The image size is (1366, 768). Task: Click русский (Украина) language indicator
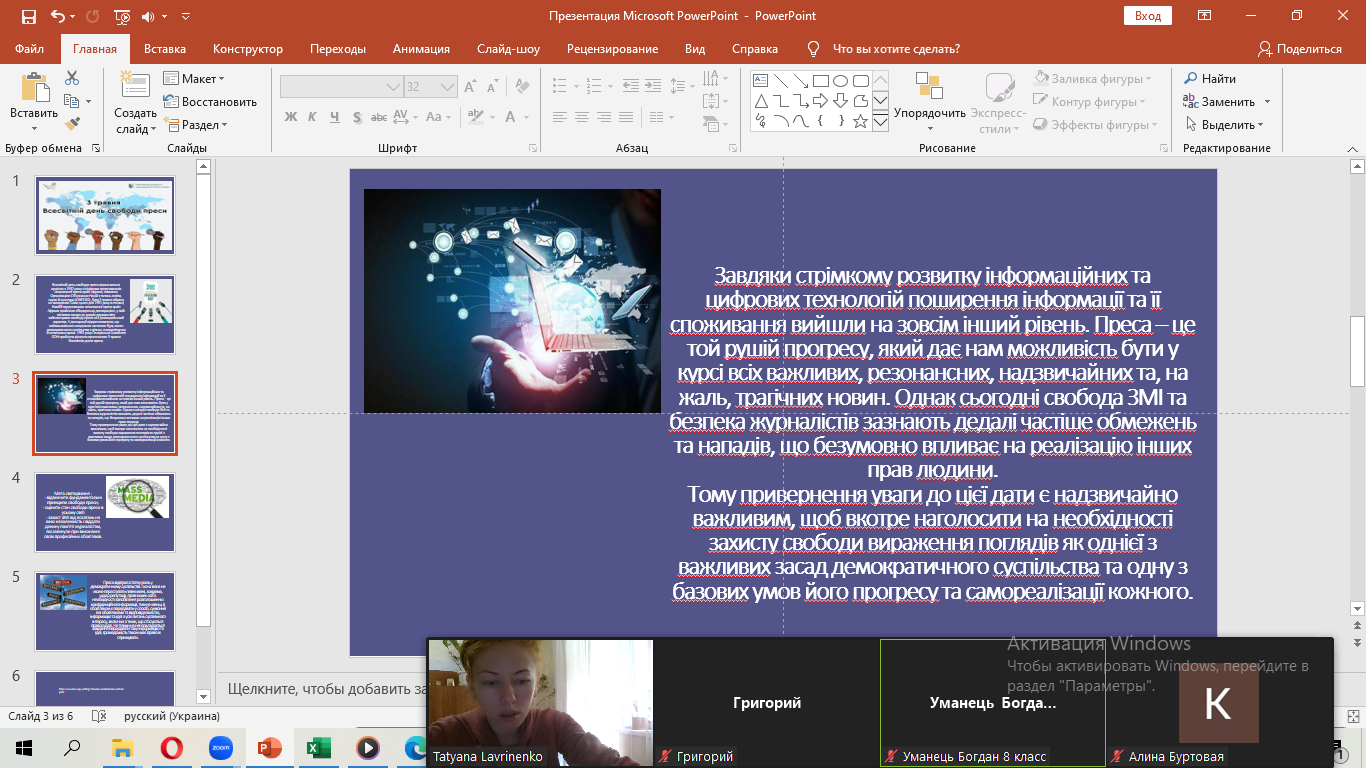pyautogui.click(x=172, y=716)
